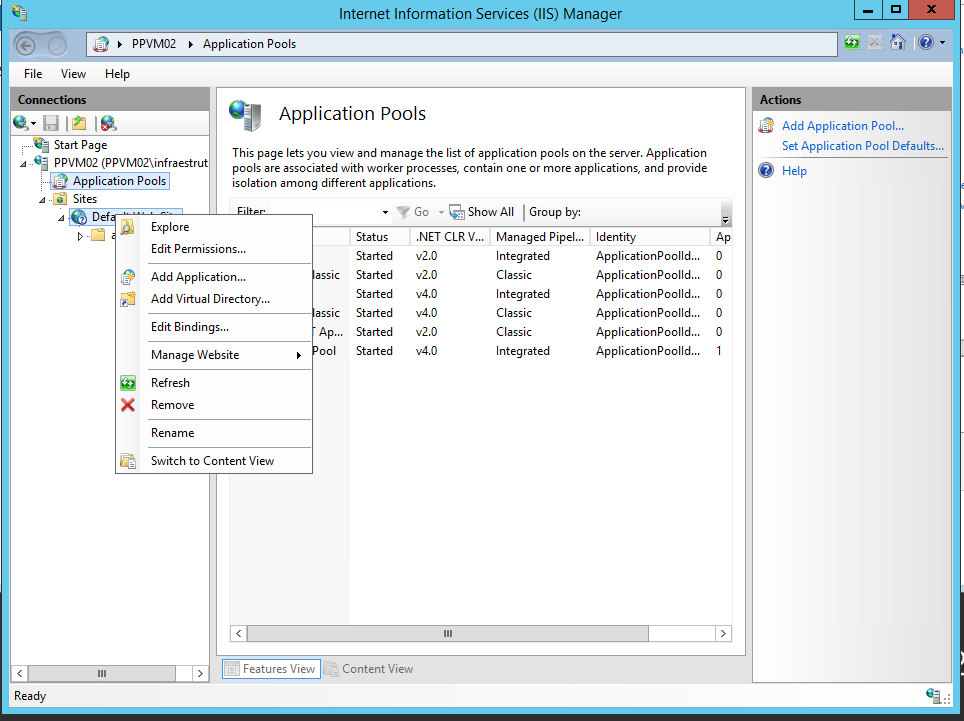The image size is (964, 721).
Task: Click the Show All icon in filter bar
Action: click(457, 212)
